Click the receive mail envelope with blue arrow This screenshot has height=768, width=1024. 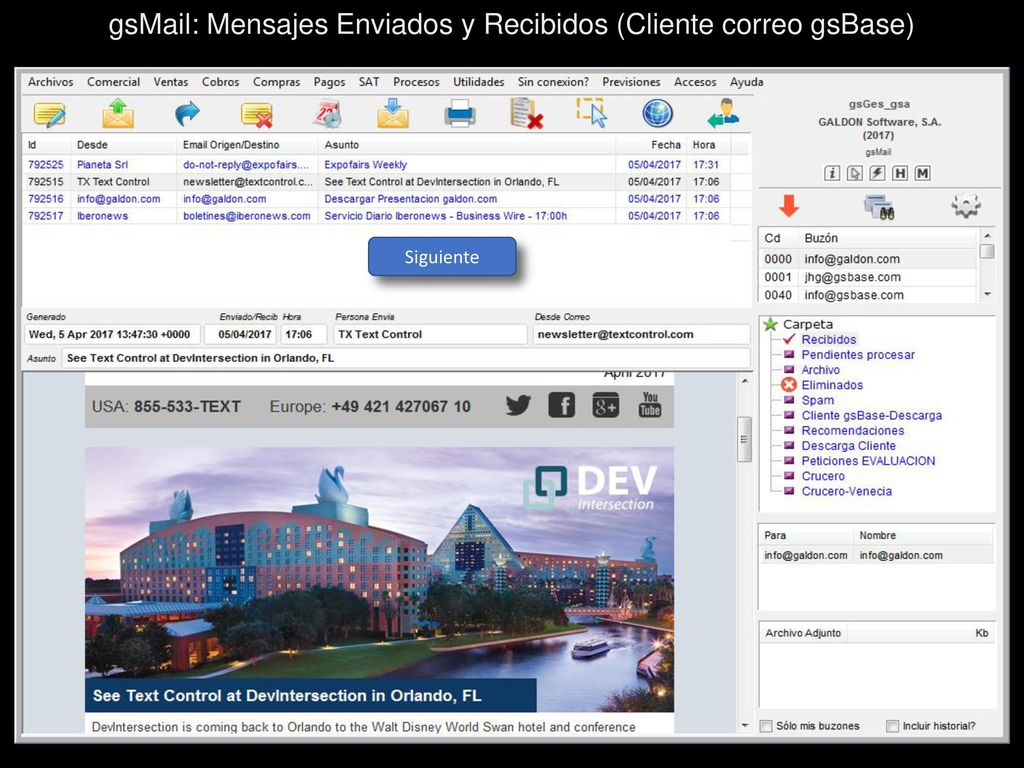[x=392, y=113]
